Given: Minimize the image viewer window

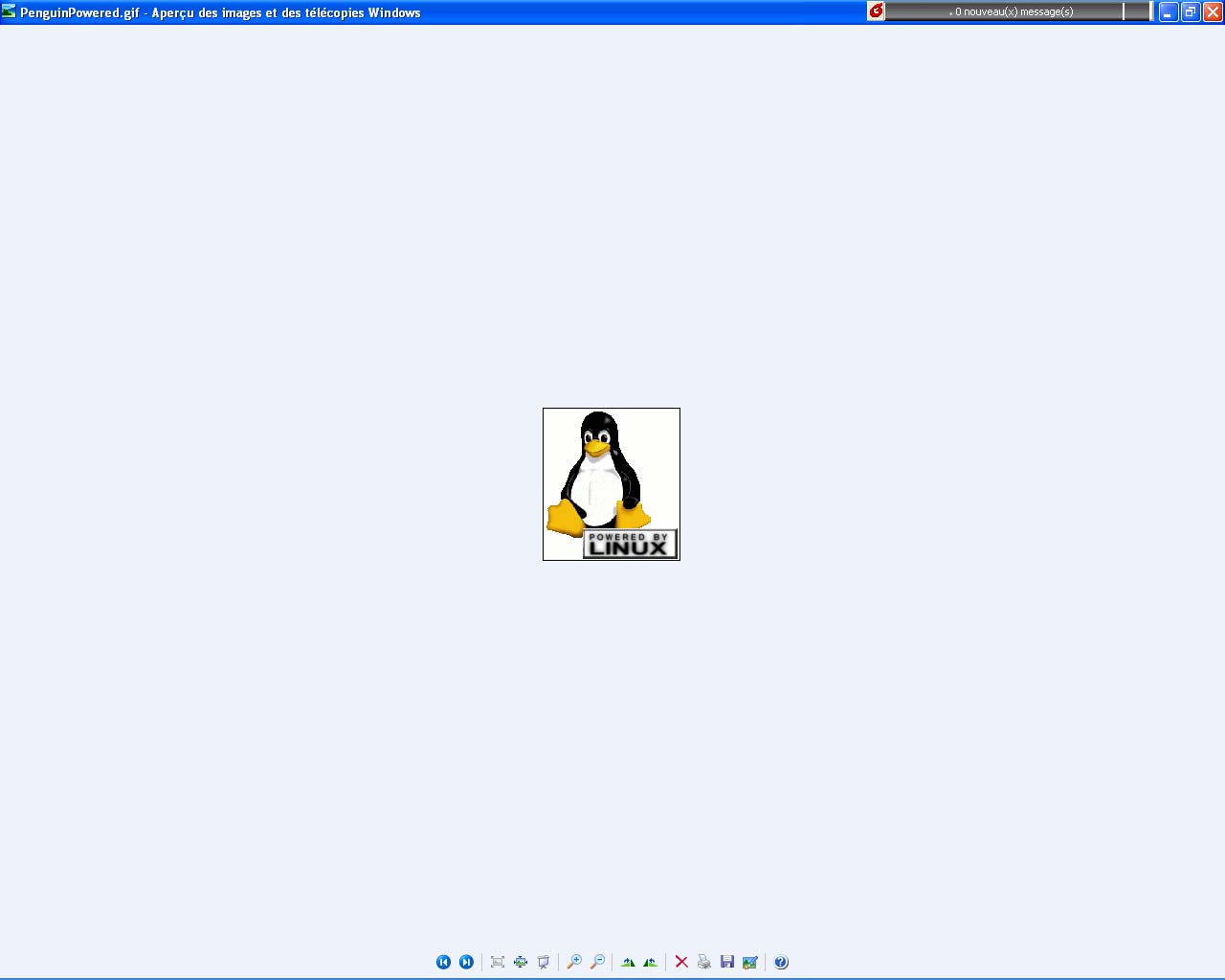Looking at the screenshot, I should [1169, 12].
